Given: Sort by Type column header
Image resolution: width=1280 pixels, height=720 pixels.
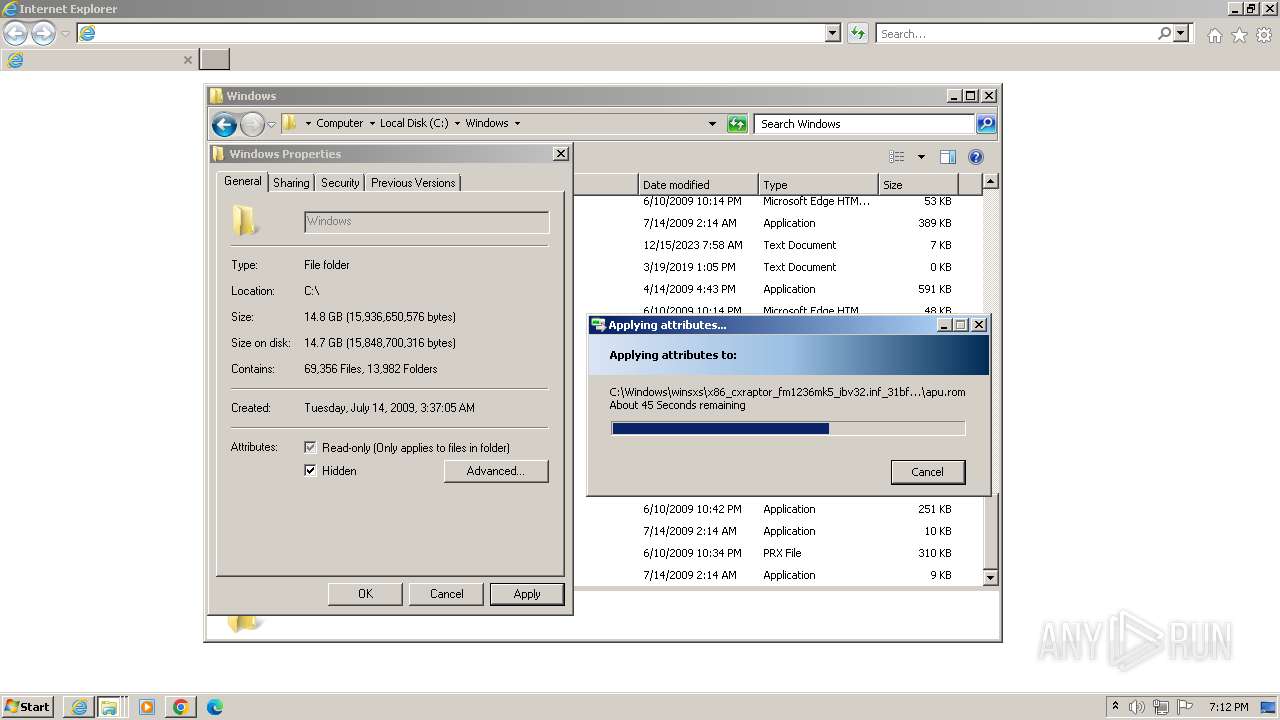Looking at the screenshot, I should click(x=818, y=184).
